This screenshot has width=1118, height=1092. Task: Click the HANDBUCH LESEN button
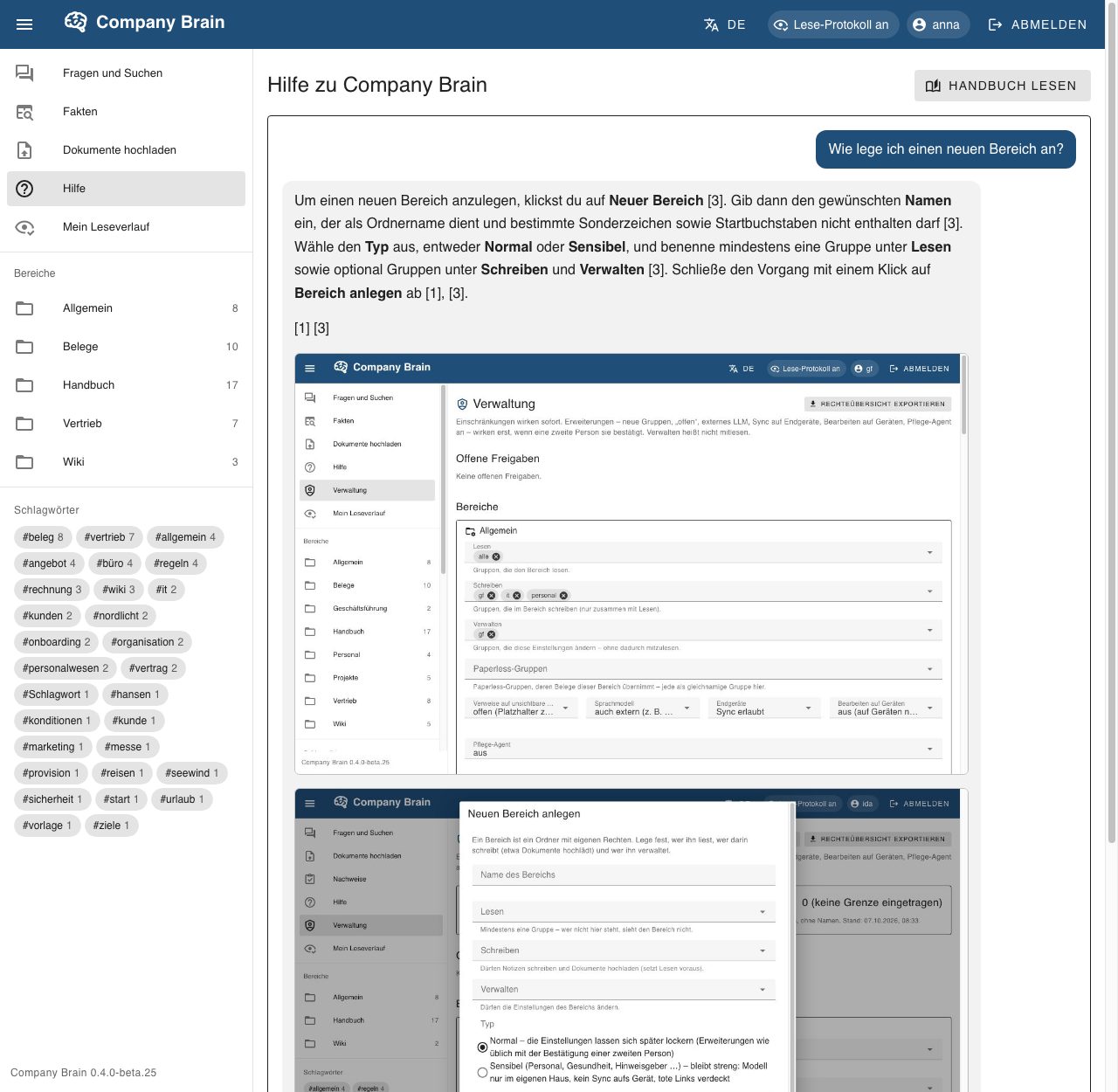coord(1003,86)
